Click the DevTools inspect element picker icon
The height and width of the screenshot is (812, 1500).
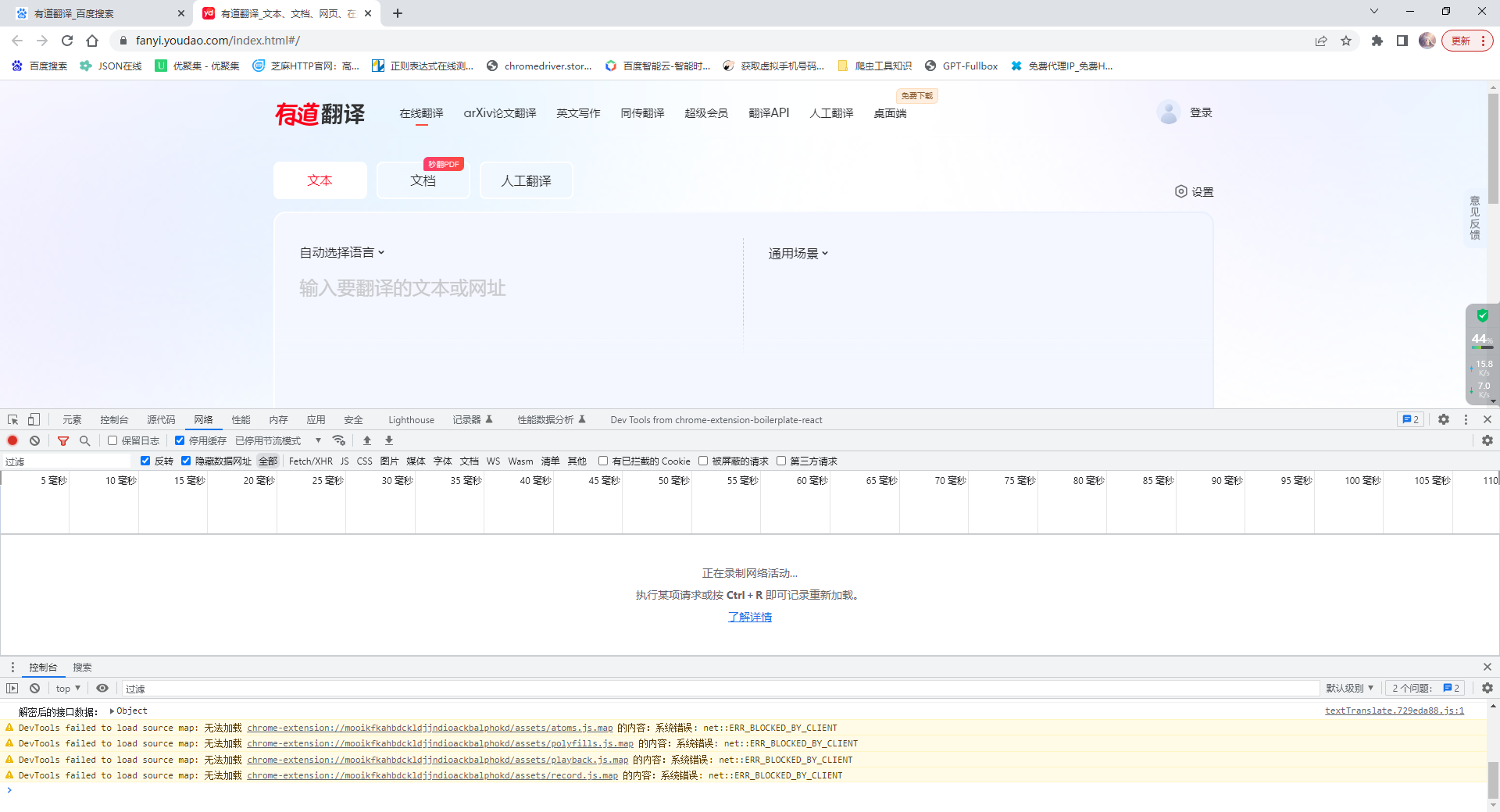(x=12, y=420)
